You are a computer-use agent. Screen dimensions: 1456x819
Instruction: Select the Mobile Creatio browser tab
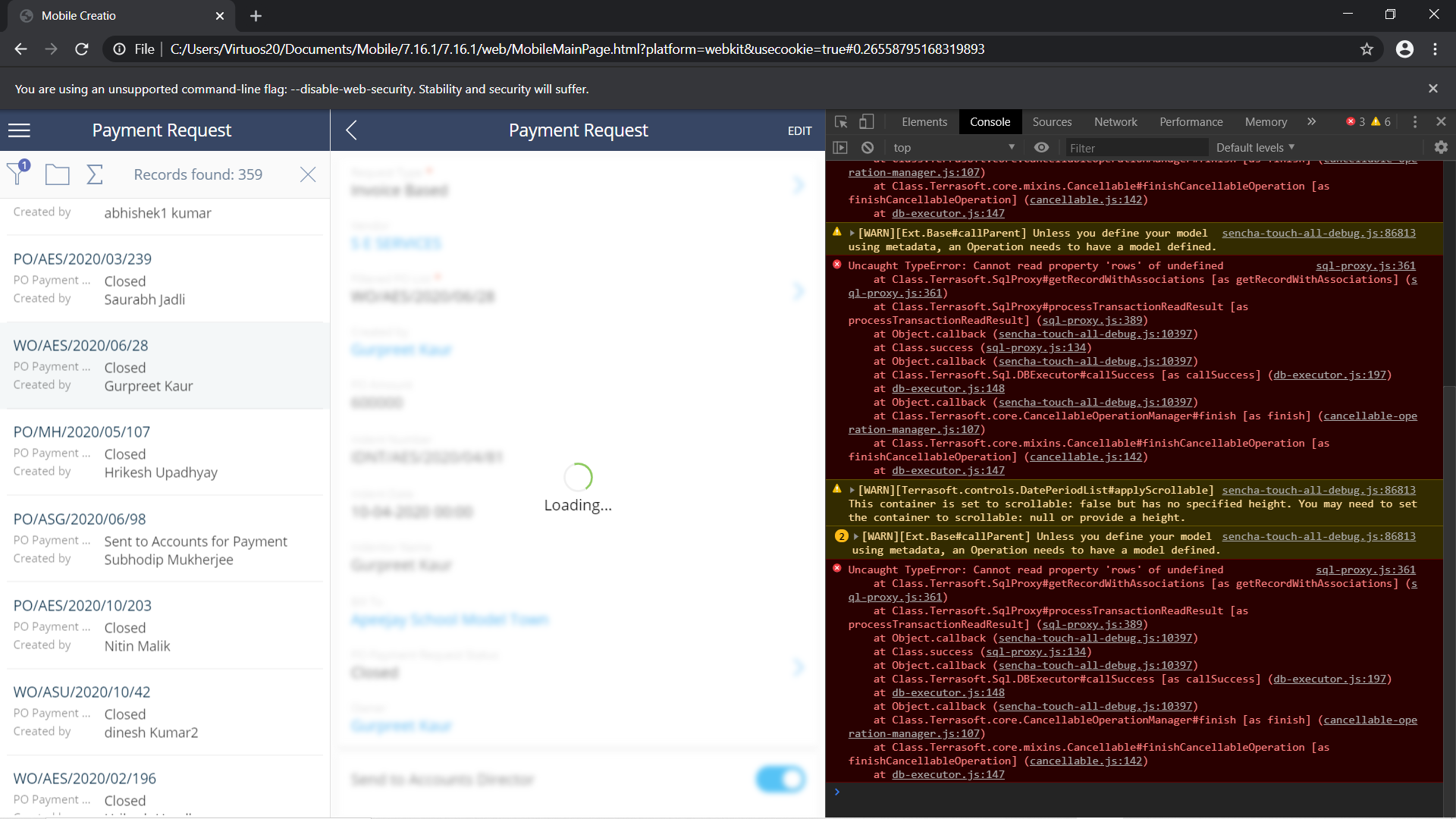click(121, 16)
